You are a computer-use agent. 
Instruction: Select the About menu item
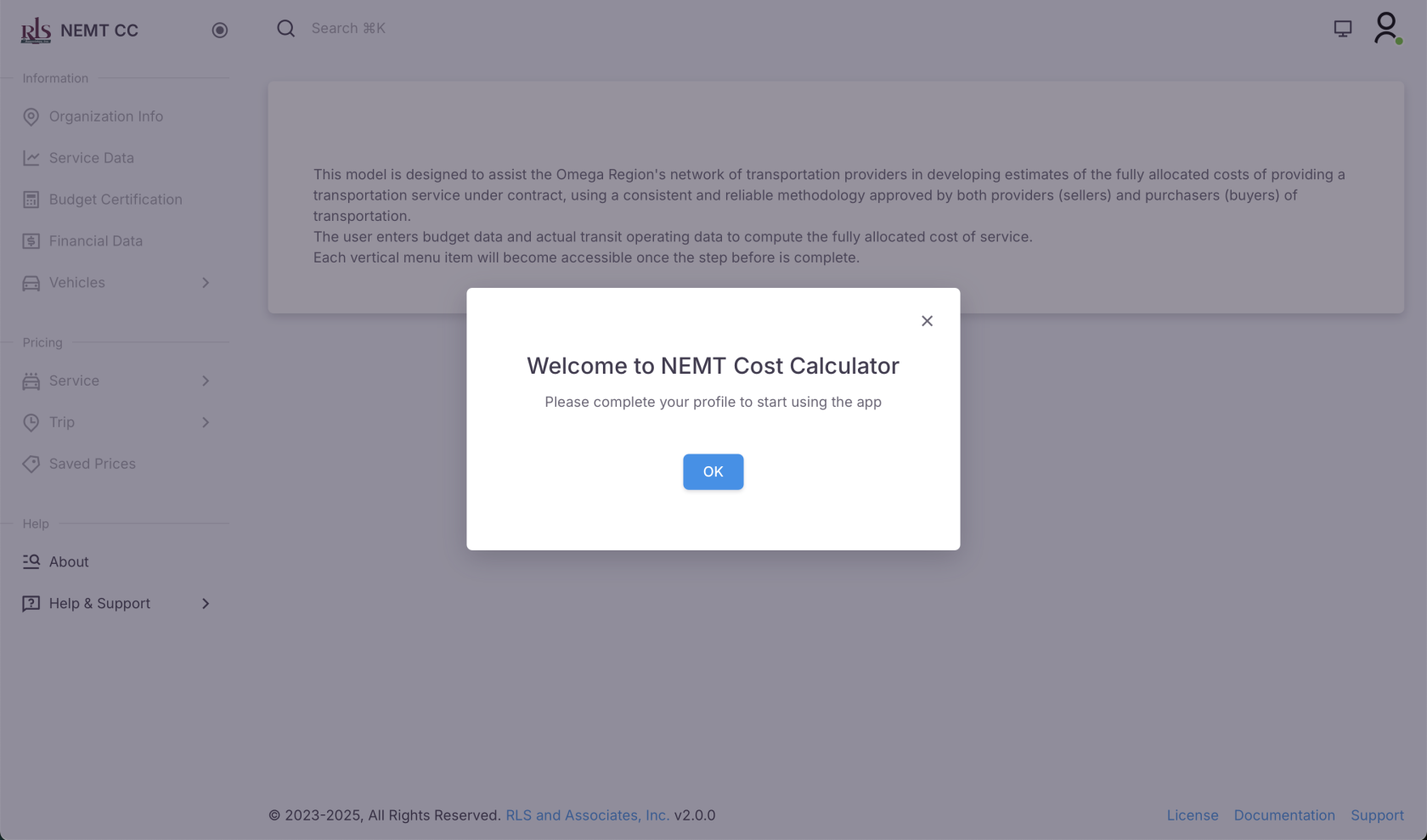pos(68,561)
